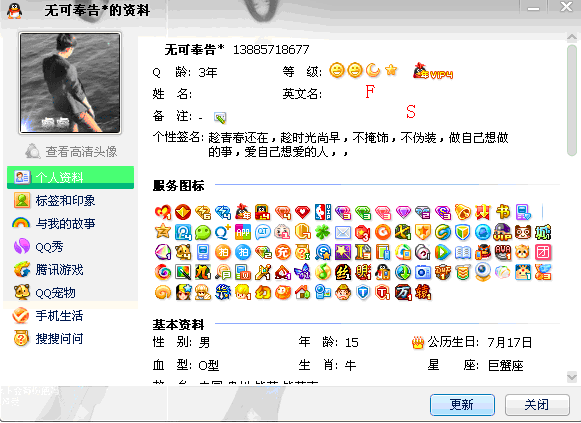Click the purple butterfly service icon
Viewport: 581px width, 423px height.
click(x=303, y=272)
